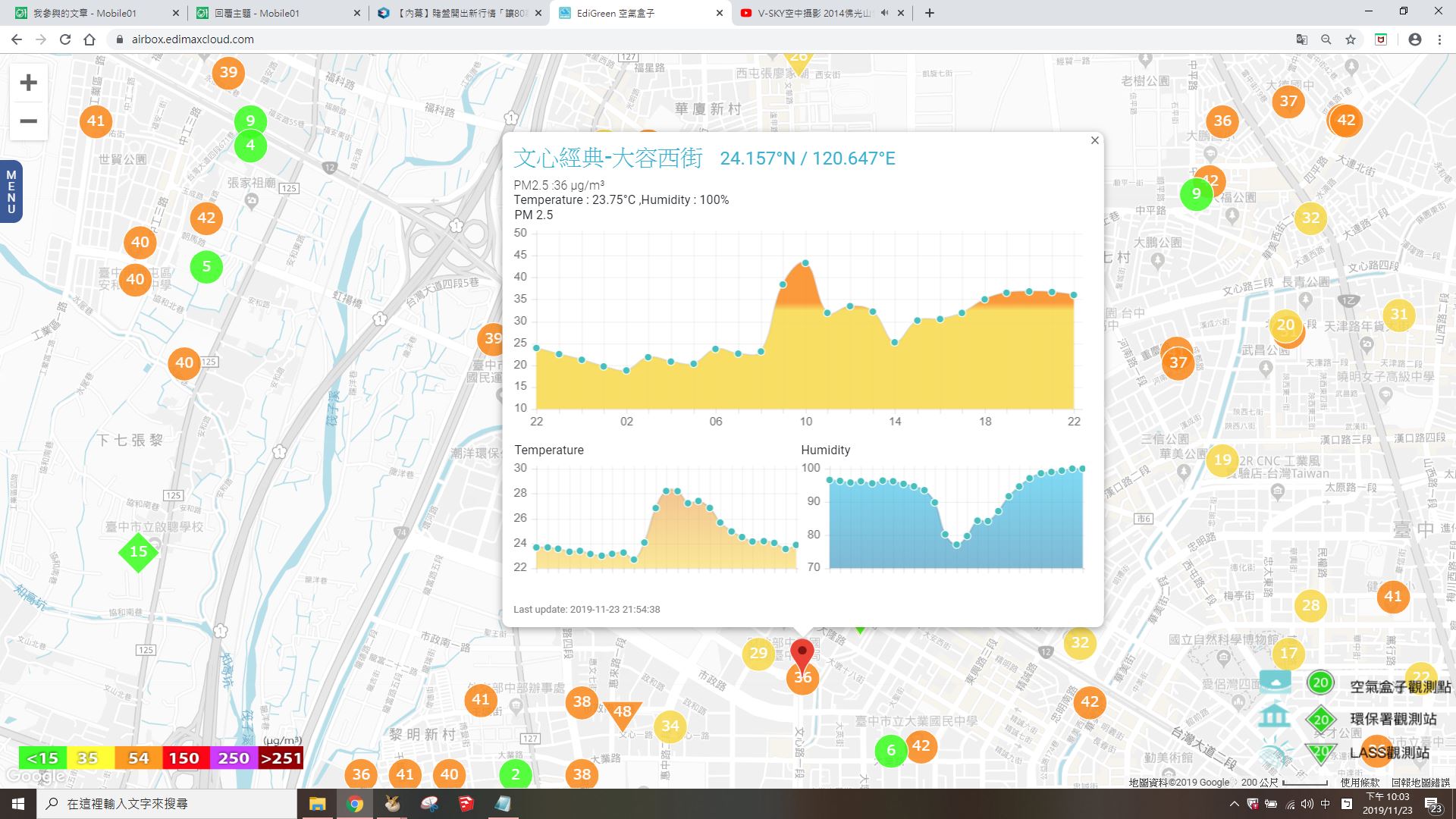
Task: Open green marker 4 near 張家祖廟
Action: tap(250, 145)
